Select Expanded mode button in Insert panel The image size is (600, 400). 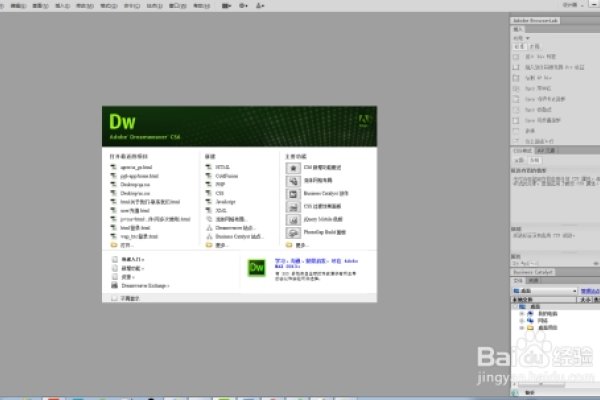coord(535,47)
